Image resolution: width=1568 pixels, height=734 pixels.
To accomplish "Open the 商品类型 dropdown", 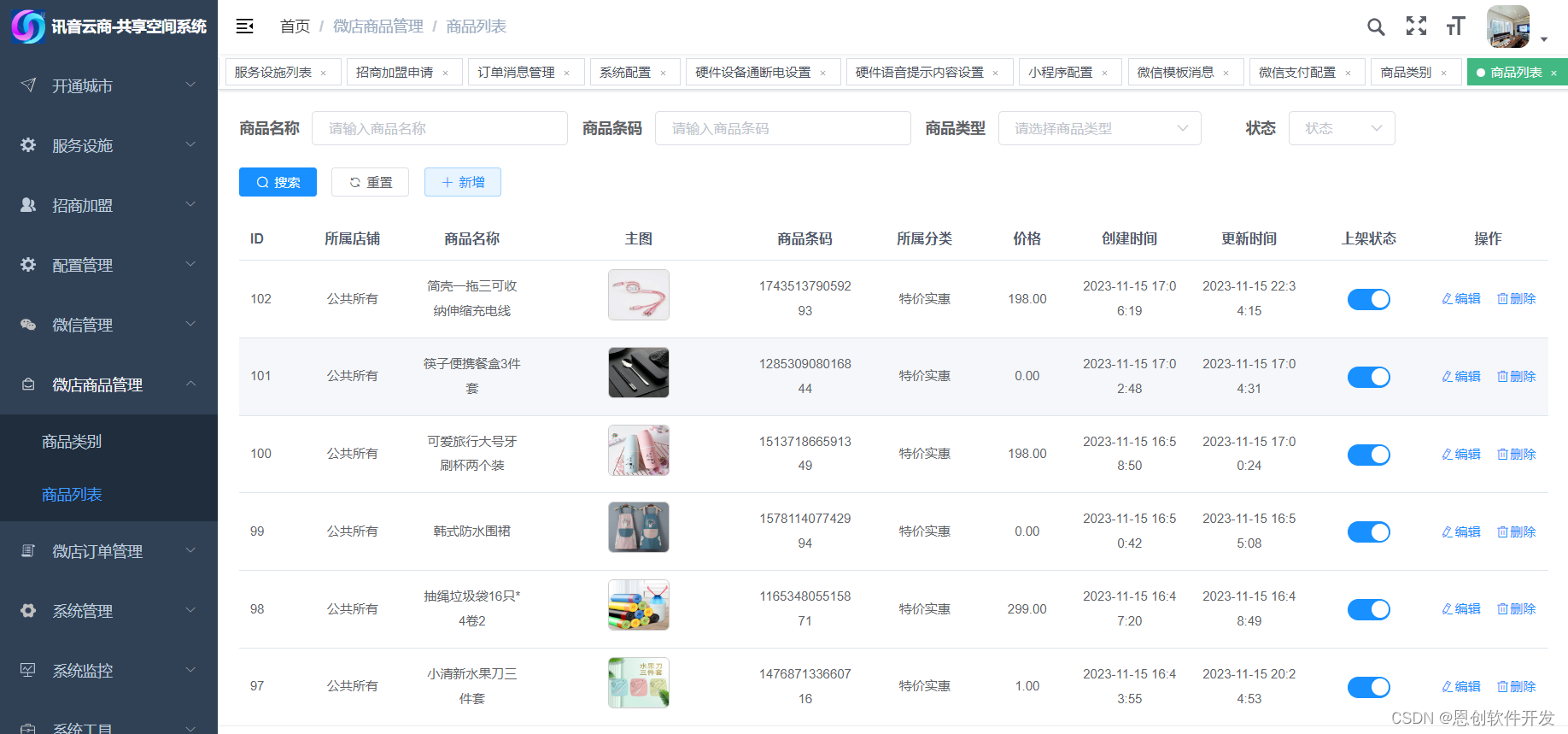I will pyautogui.click(x=1099, y=128).
